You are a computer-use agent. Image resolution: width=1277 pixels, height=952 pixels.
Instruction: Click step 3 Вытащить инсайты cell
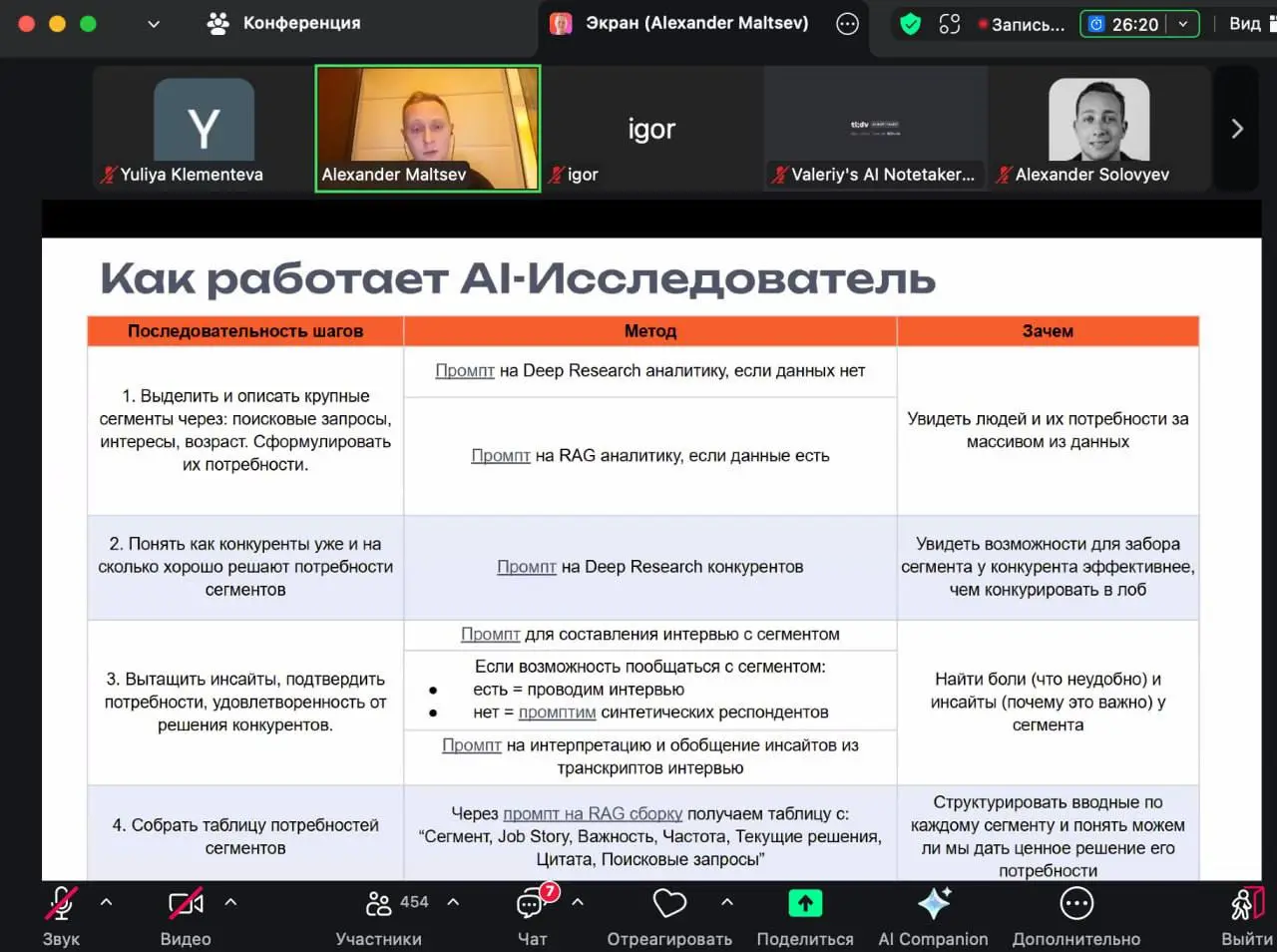tap(245, 702)
